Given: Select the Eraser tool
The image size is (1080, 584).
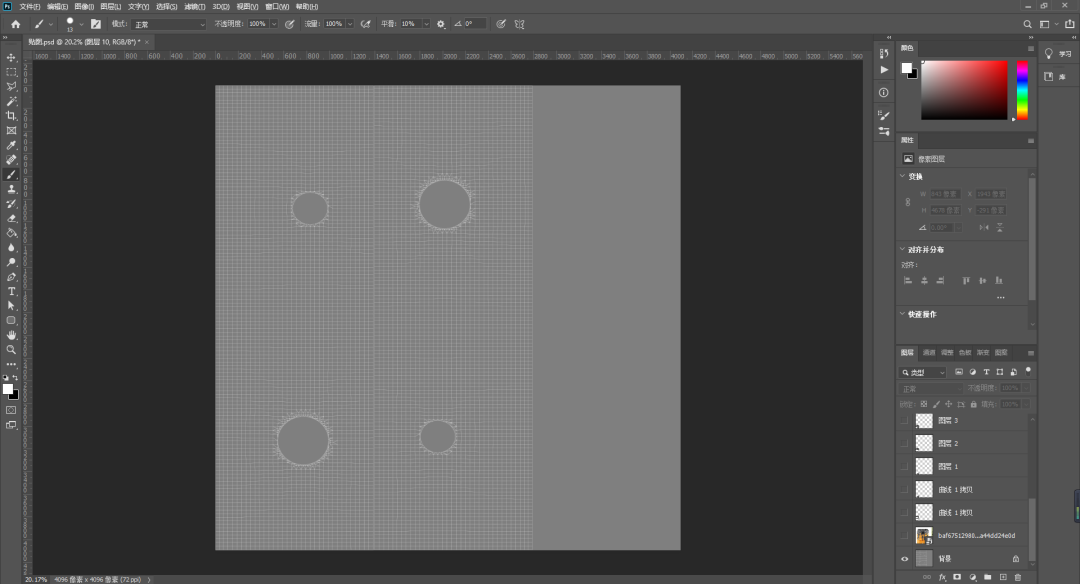Looking at the screenshot, I should click(x=11, y=218).
